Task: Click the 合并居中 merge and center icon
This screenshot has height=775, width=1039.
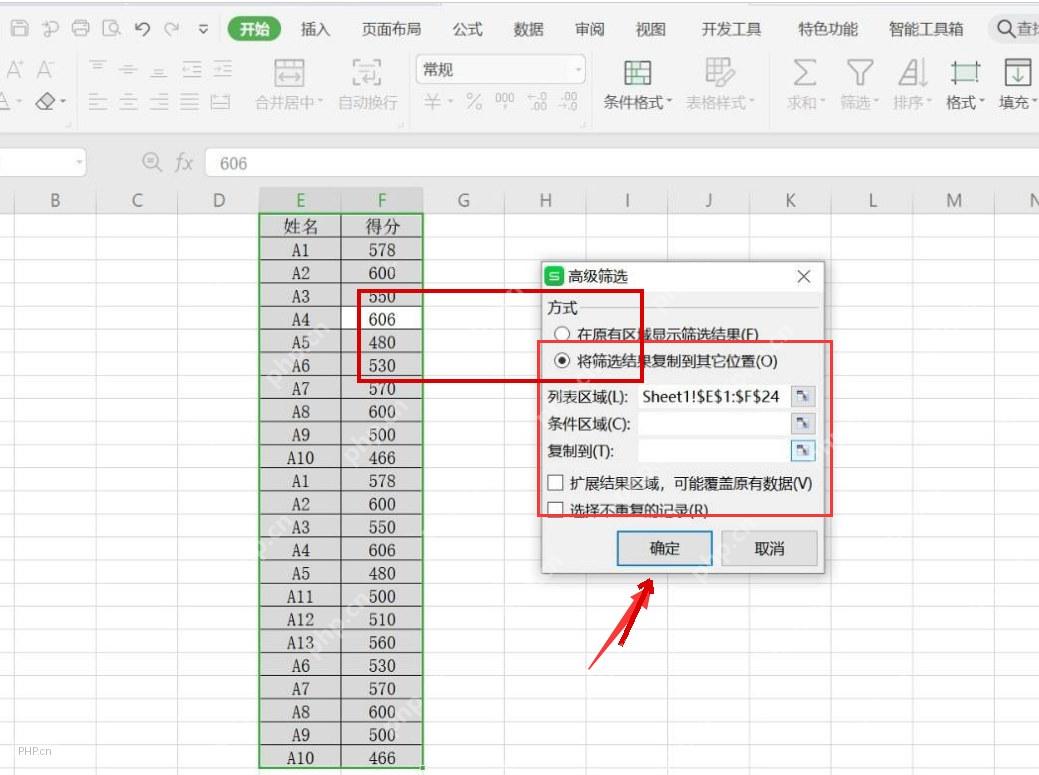Action: click(290, 73)
